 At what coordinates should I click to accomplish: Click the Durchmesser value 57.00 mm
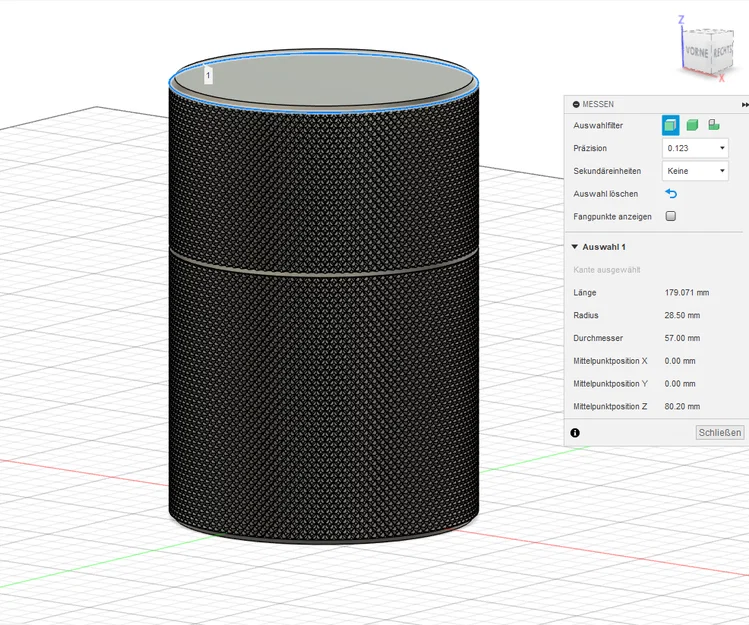[682, 338]
